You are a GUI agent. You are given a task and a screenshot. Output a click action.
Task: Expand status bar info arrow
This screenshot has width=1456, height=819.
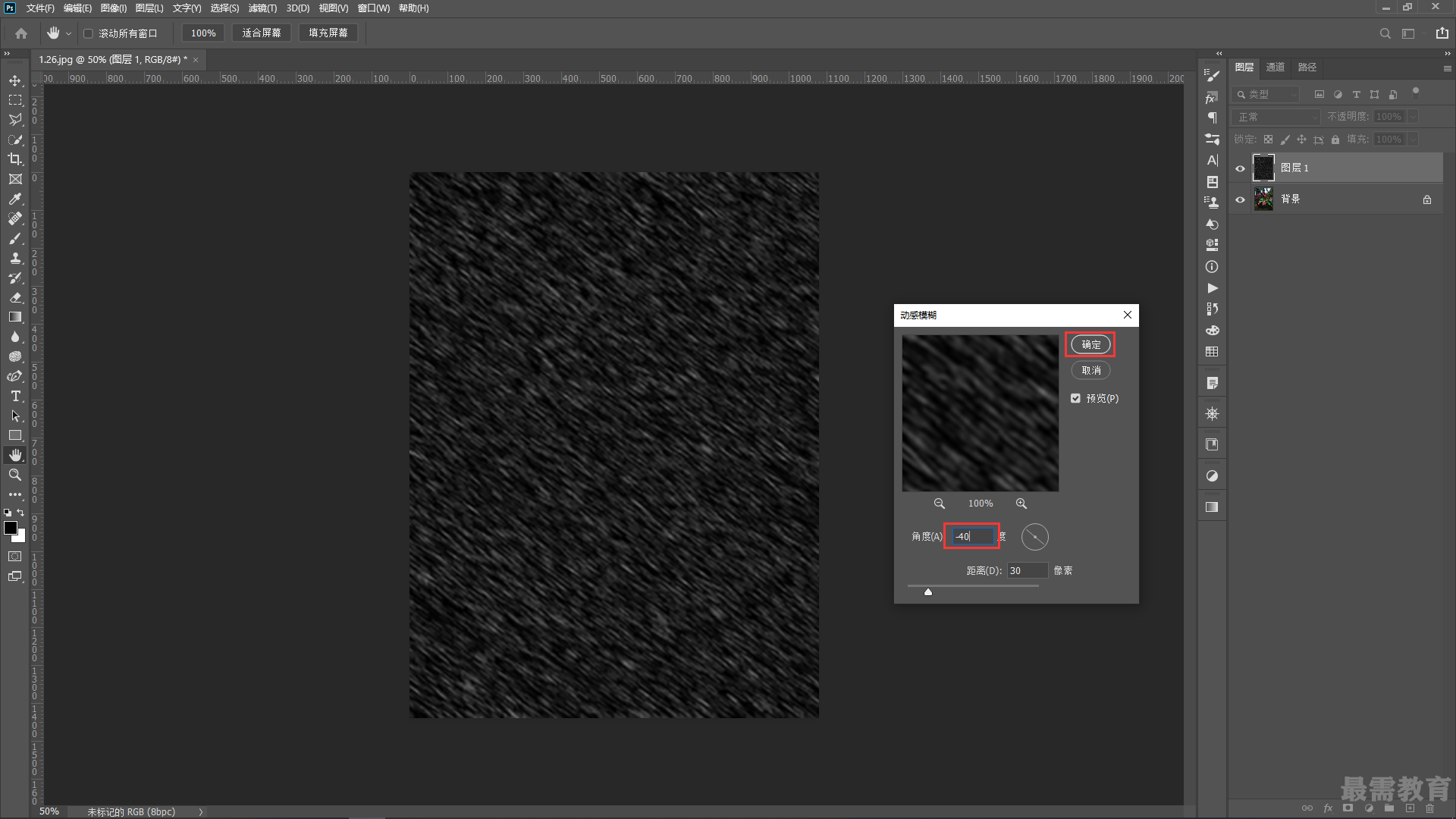pyautogui.click(x=201, y=812)
